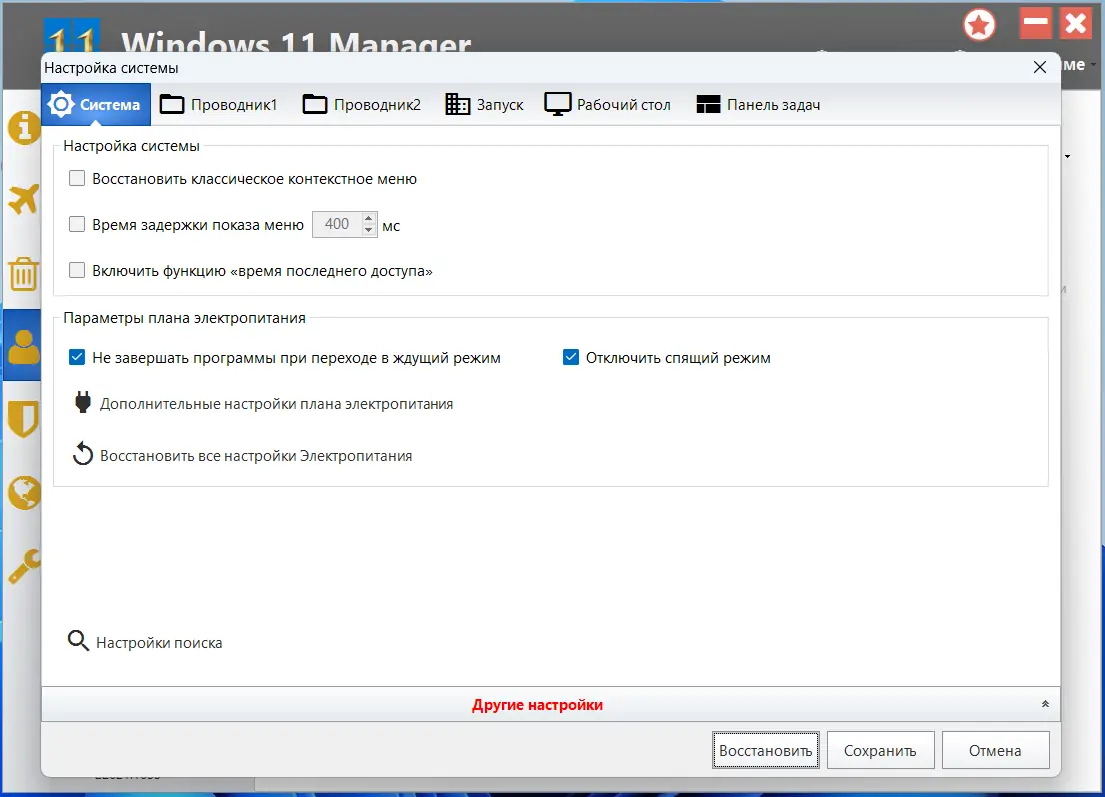
Task: Open the Optimizer airplane sidebar icon
Action: (x=23, y=199)
